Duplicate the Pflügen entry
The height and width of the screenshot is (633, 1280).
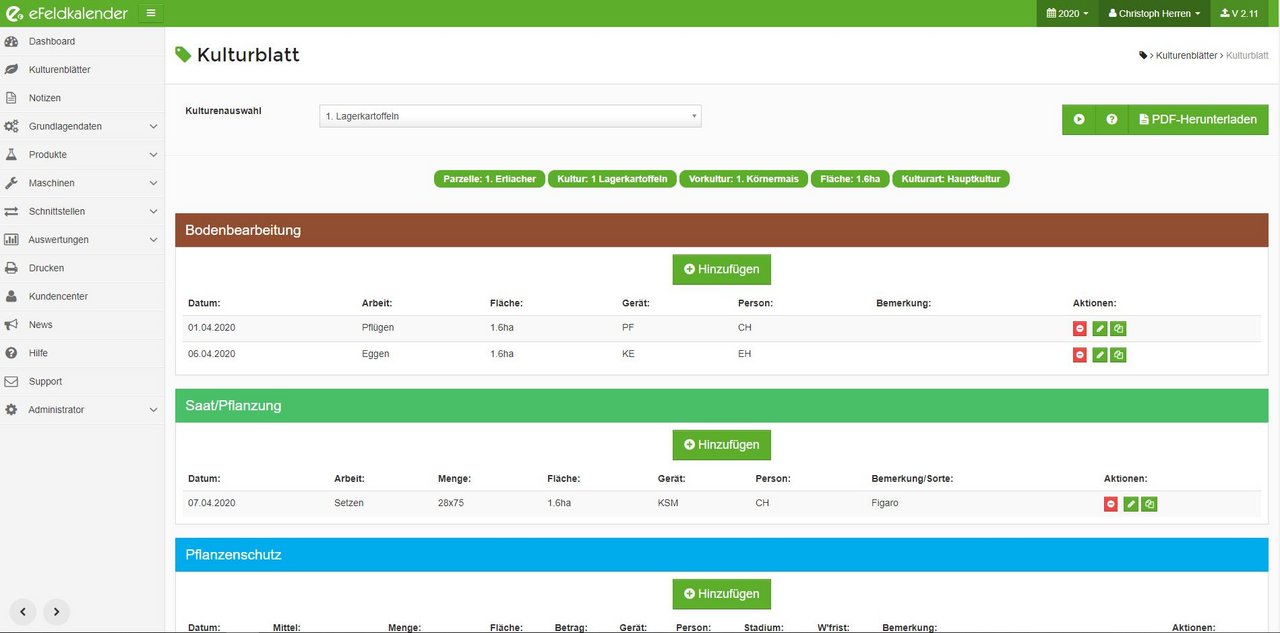pyautogui.click(x=1118, y=328)
